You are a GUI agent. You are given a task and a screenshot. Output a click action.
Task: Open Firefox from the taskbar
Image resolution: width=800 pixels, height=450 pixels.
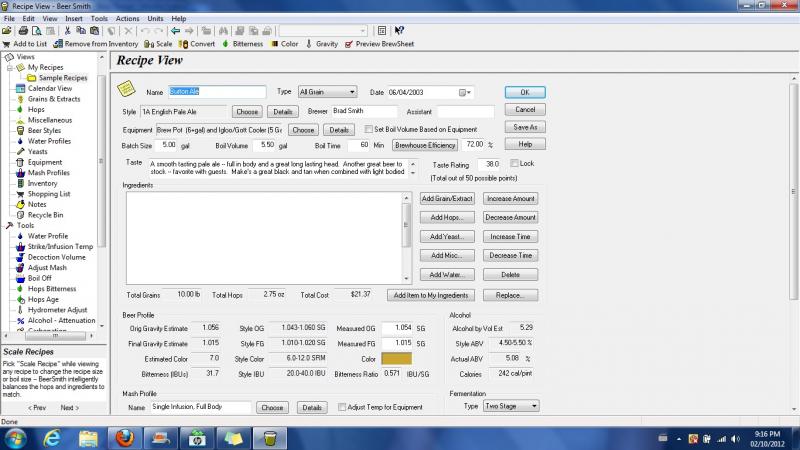[124, 438]
